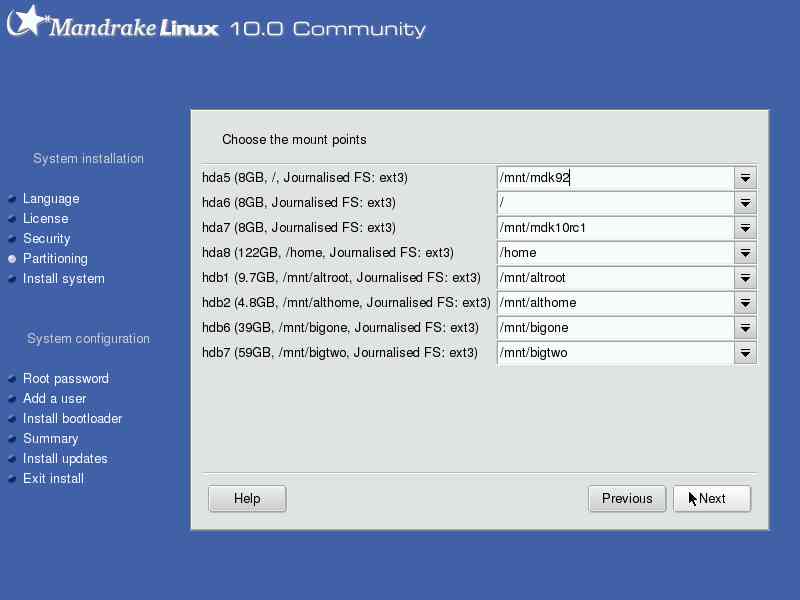Image resolution: width=800 pixels, height=600 pixels.
Task: Select the Language installation step
Action: pyautogui.click(x=51, y=198)
